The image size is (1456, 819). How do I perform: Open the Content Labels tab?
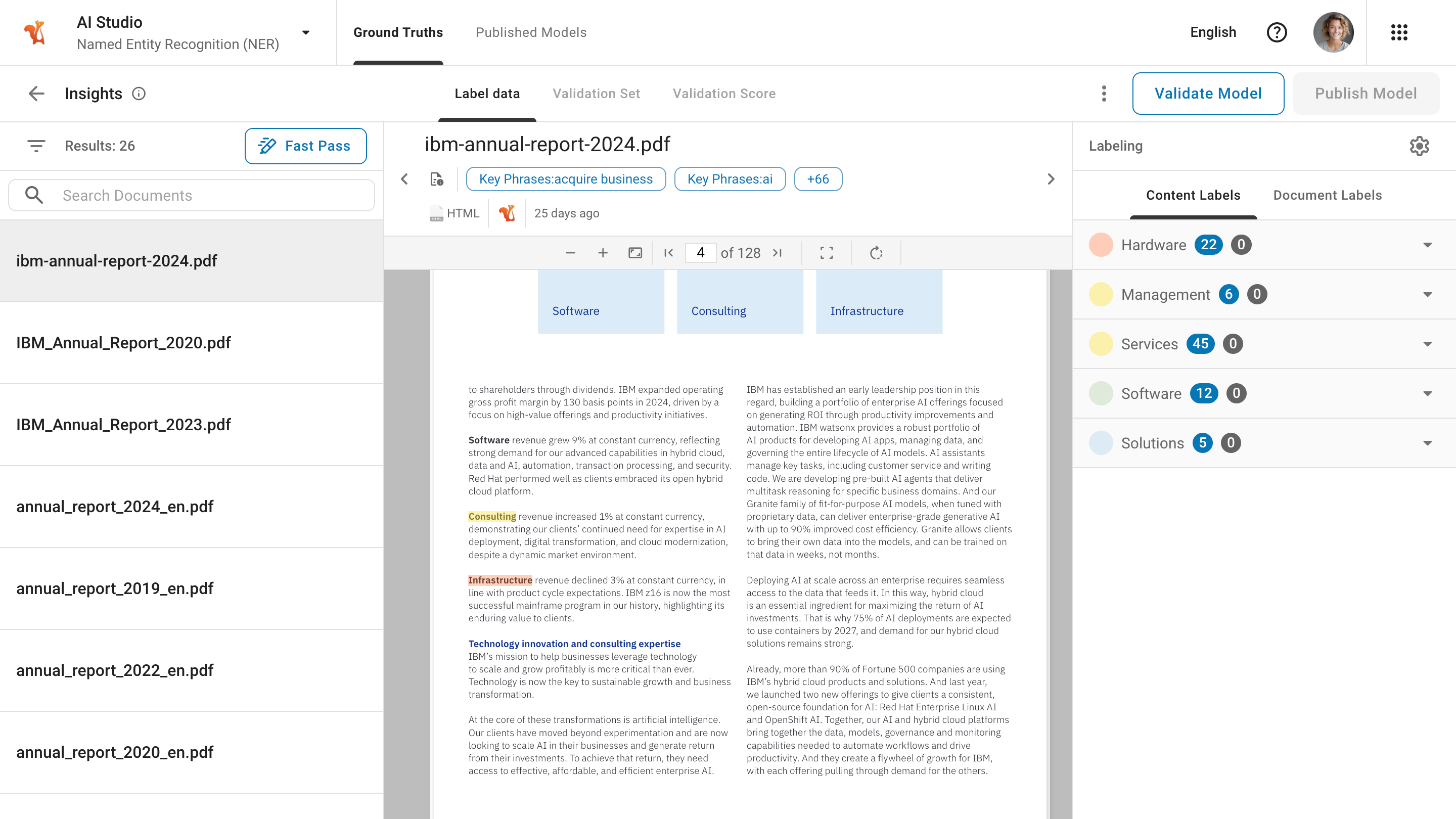pos(1193,195)
